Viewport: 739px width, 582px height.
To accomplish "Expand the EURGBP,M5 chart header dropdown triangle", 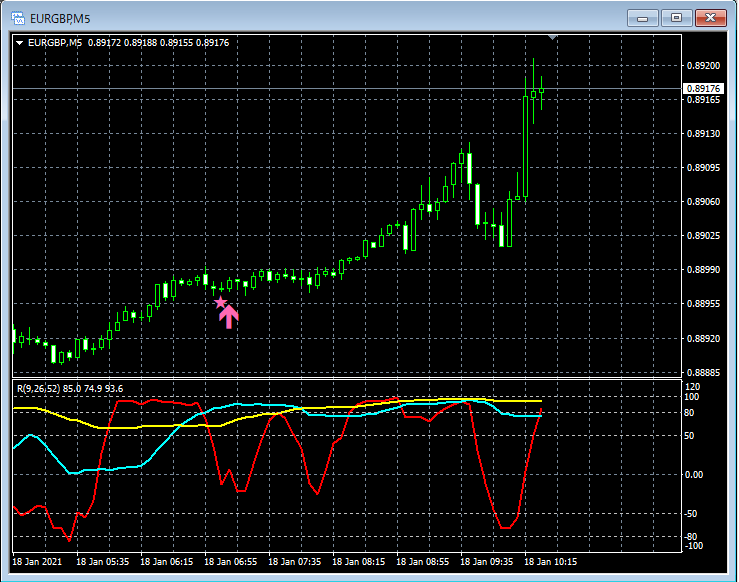I will point(19,43).
